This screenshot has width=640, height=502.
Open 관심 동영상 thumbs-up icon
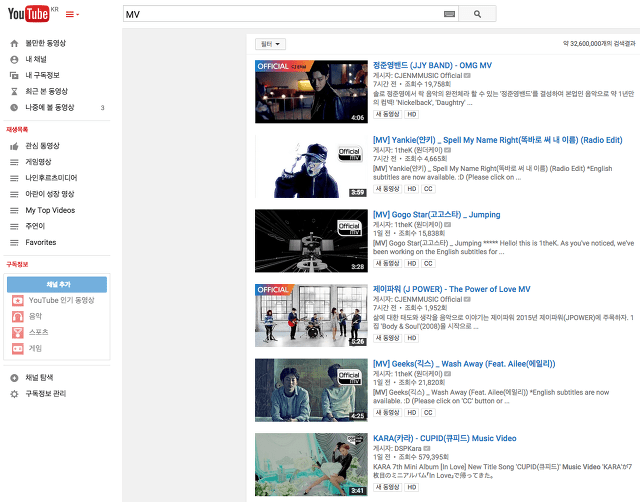(14, 146)
